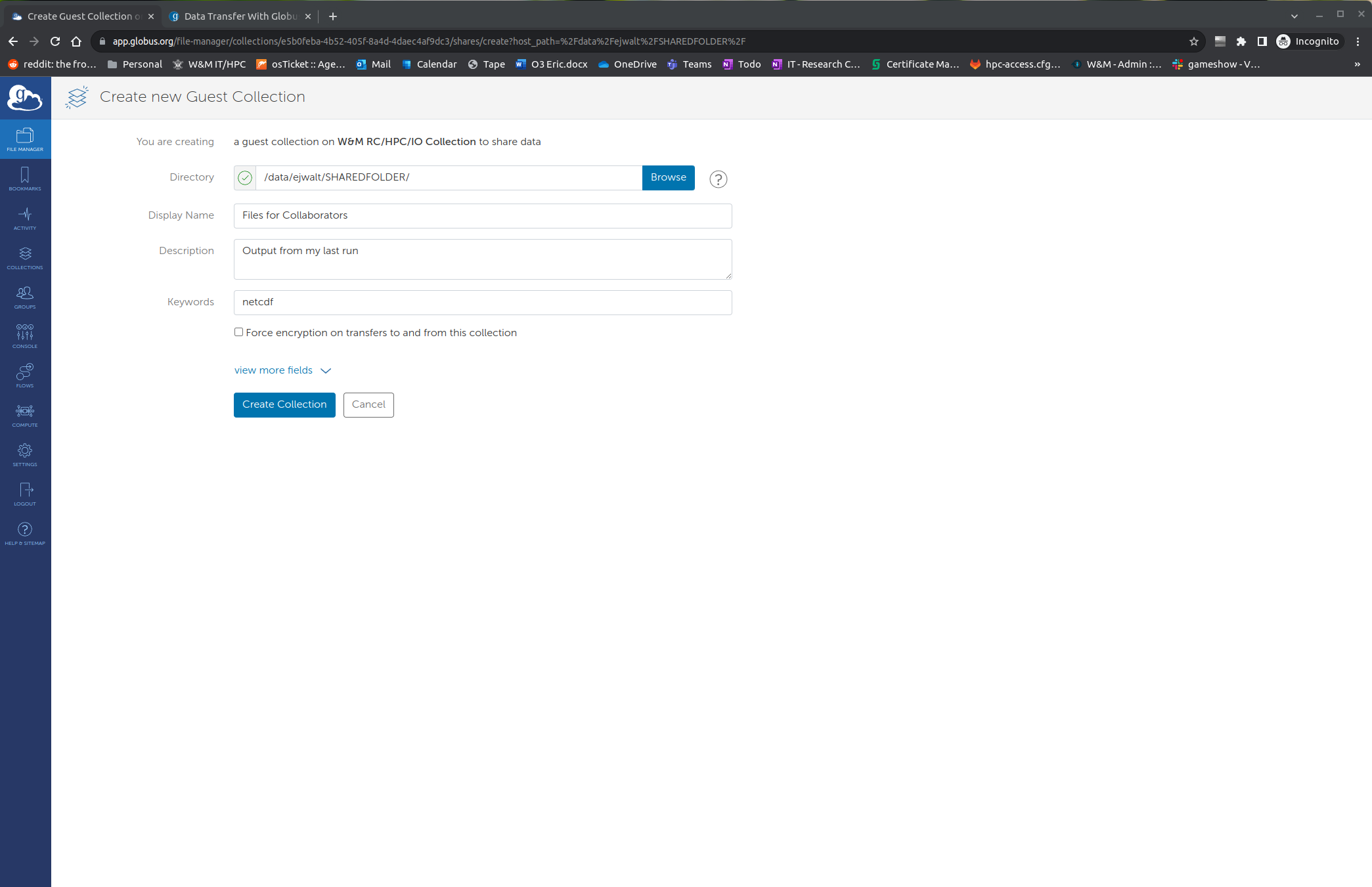Expand view more fields
This screenshot has height=887, width=1372.
click(x=282, y=370)
